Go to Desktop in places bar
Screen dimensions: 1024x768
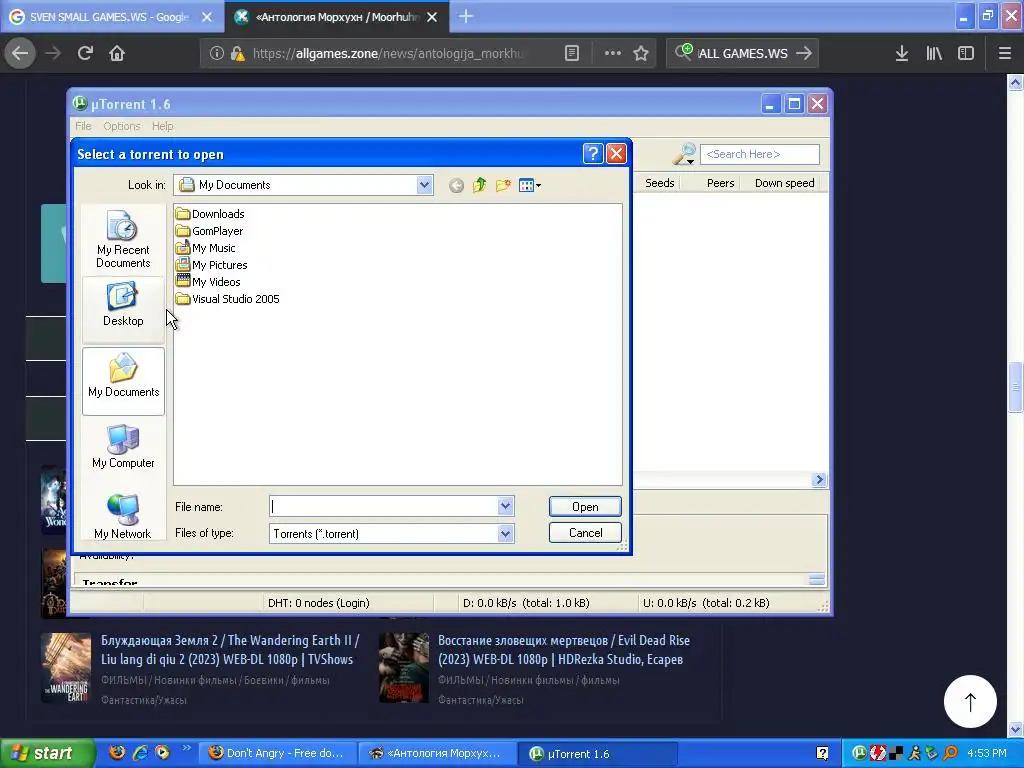pyautogui.click(x=123, y=310)
